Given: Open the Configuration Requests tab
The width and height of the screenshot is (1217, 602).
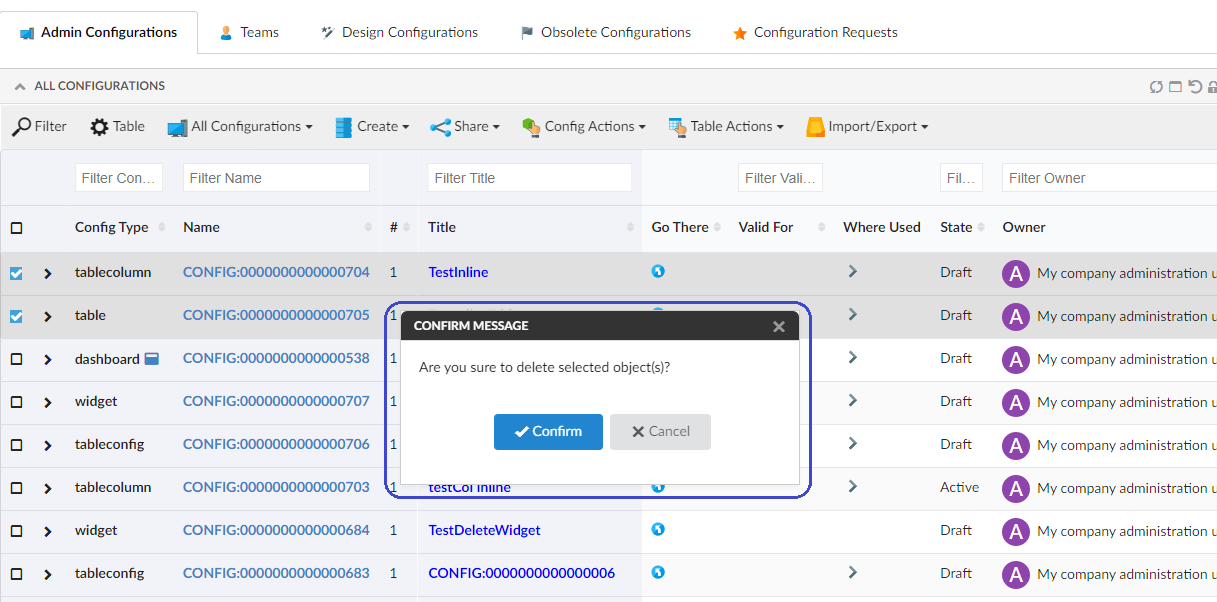Looking at the screenshot, I should point(814,32).
